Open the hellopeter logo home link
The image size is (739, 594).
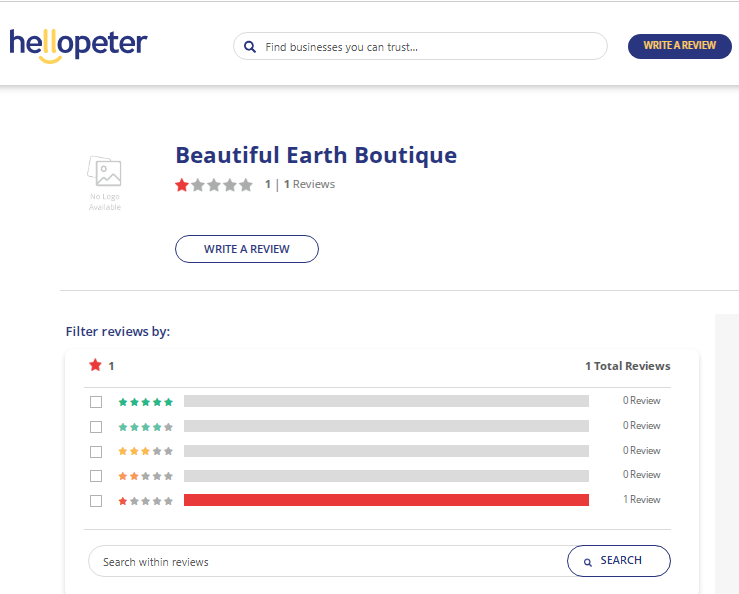[x=78, y=45]
